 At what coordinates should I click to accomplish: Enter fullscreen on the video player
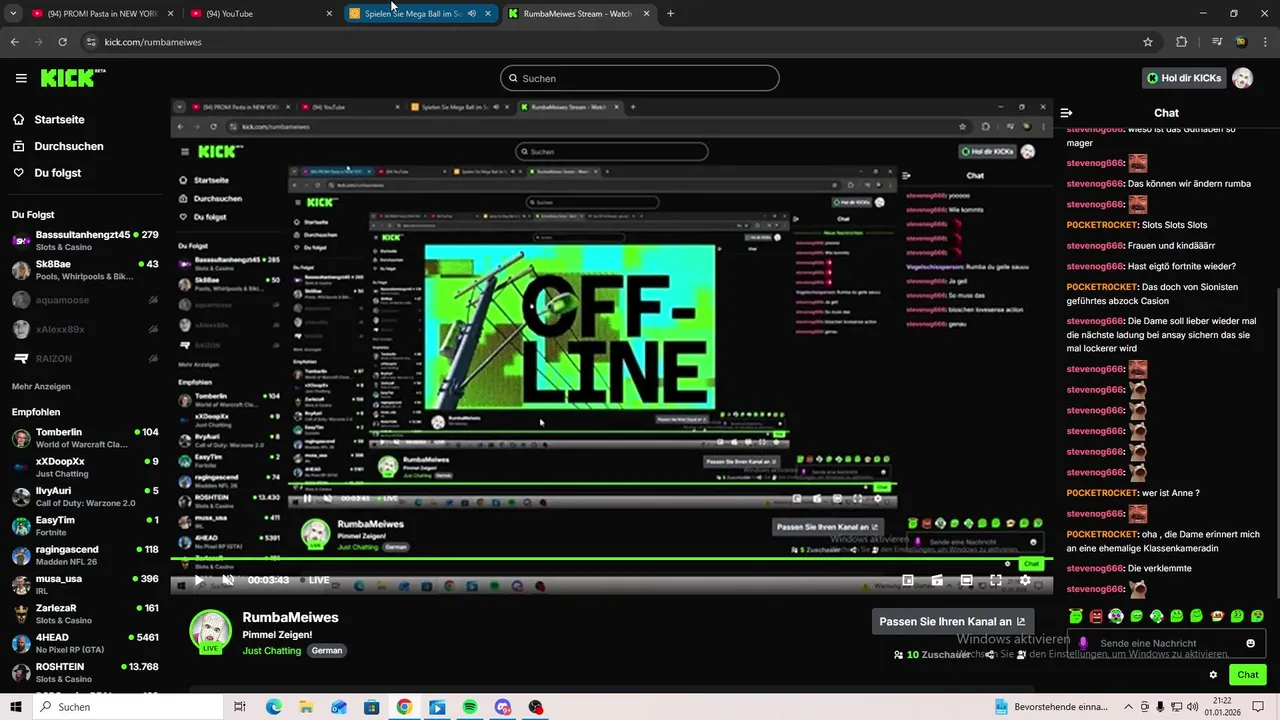click(x=996, y=580)
